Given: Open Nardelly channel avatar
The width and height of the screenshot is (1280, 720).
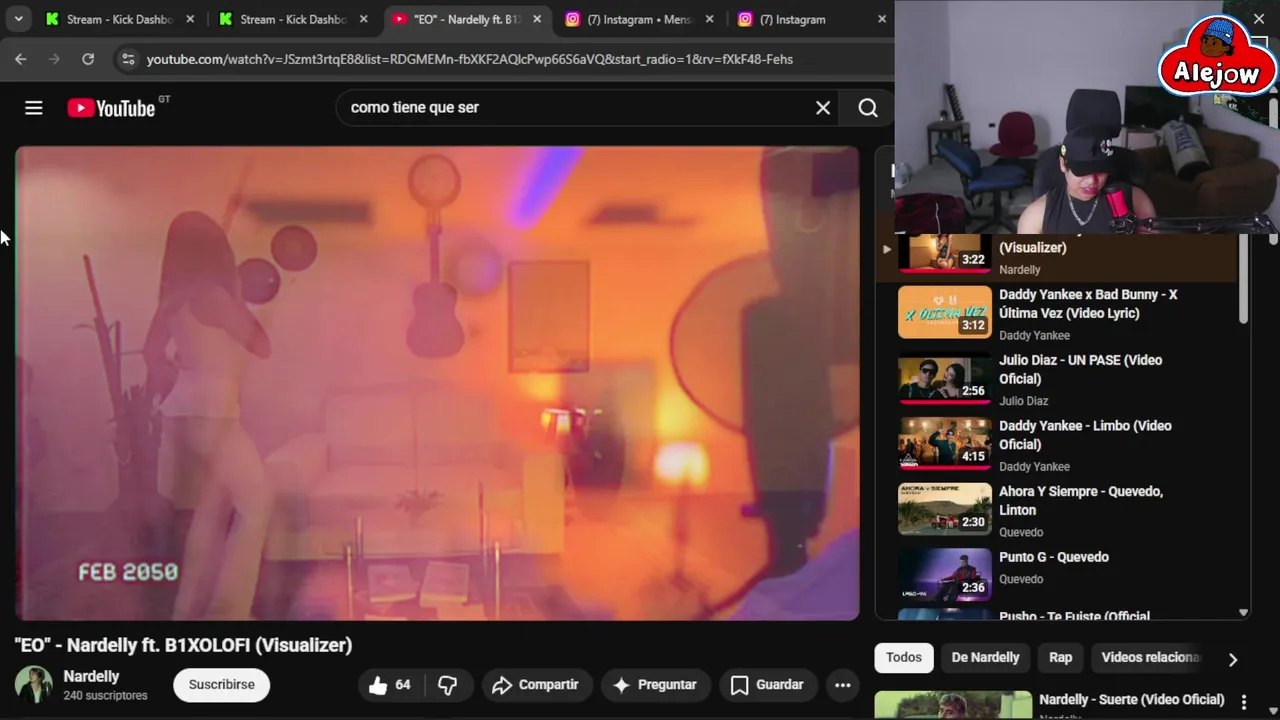Looking at the screenshot, I should tap(33, 685).
